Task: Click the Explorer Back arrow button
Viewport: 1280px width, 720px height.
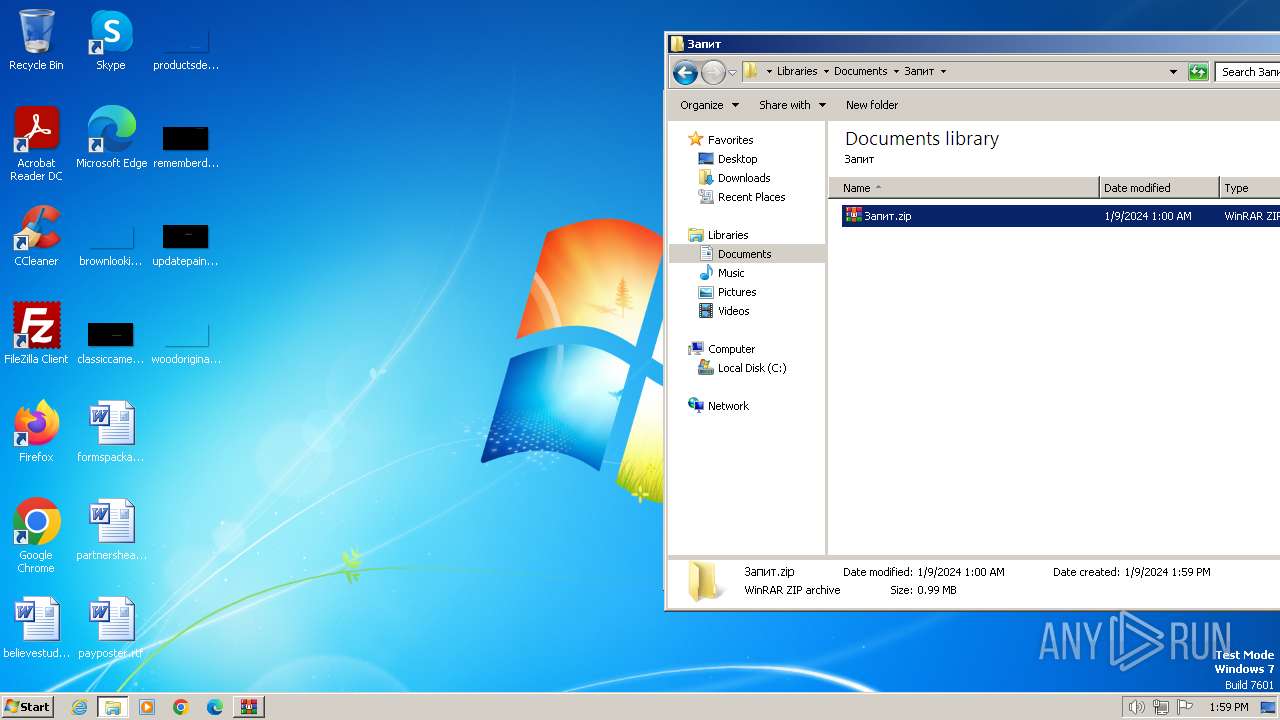Action: point(685,72)
